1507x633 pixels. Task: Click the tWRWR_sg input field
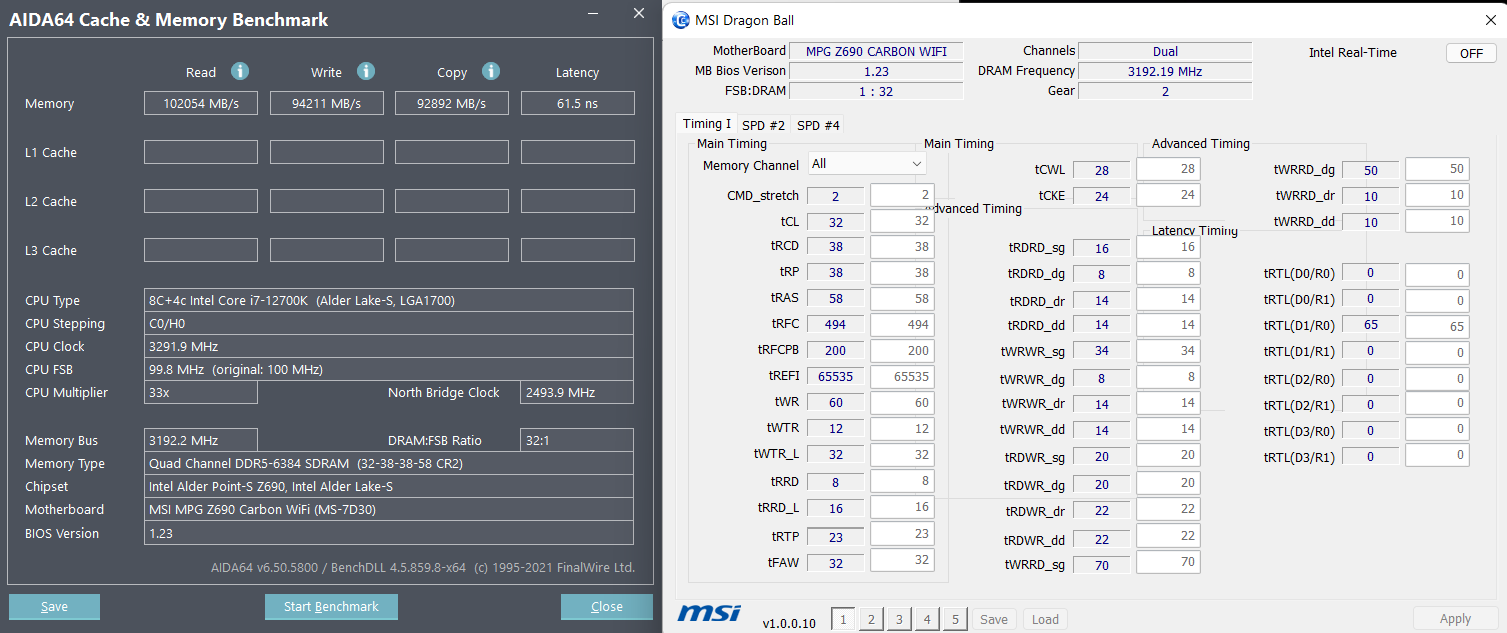click(x=1168, y=350)
